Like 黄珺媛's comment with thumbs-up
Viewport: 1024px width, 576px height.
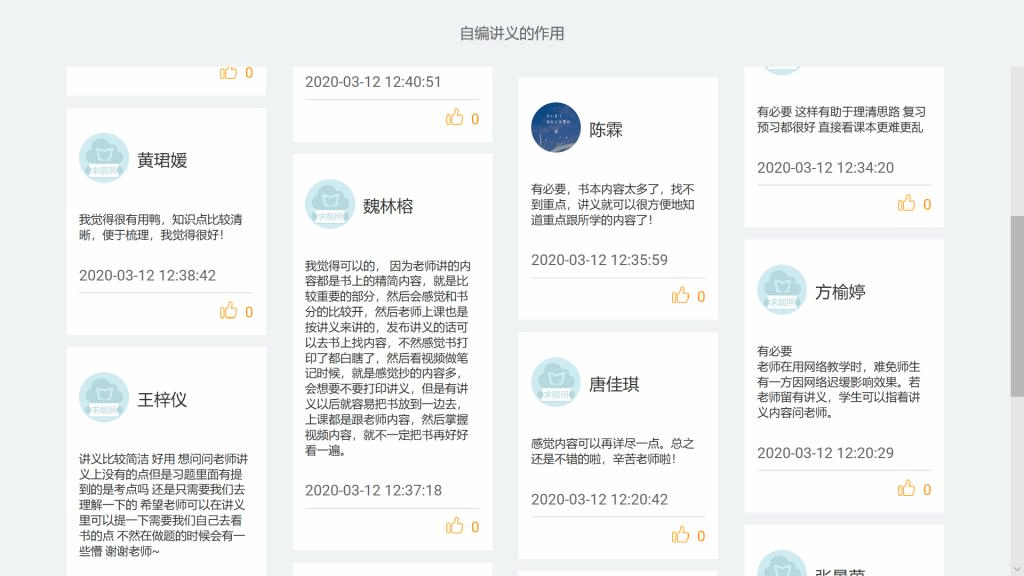[230, 311]
